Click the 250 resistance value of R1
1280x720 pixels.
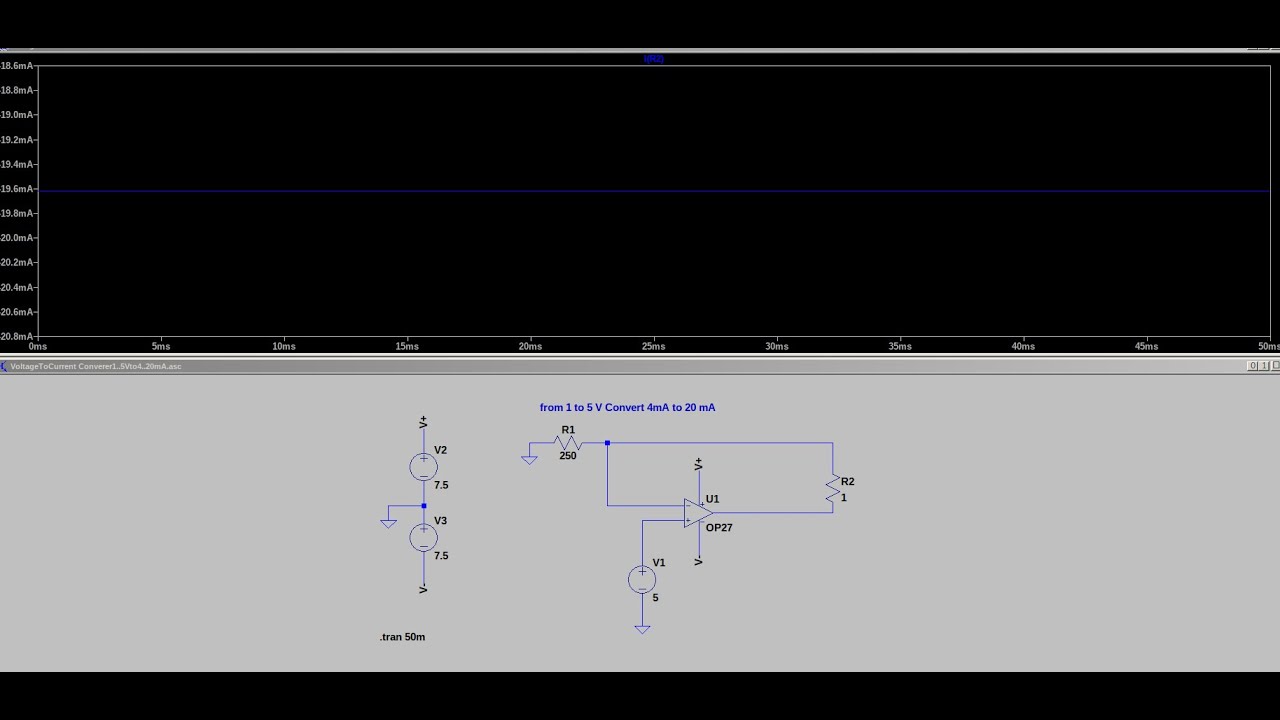[568, 456]
